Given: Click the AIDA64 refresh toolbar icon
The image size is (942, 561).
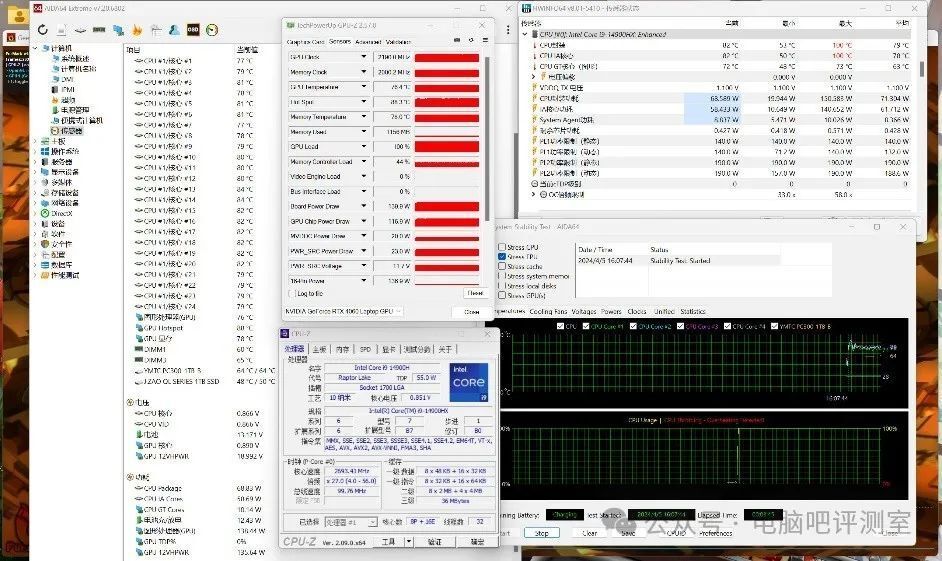Looking at the screenshot, I should 42,29.
